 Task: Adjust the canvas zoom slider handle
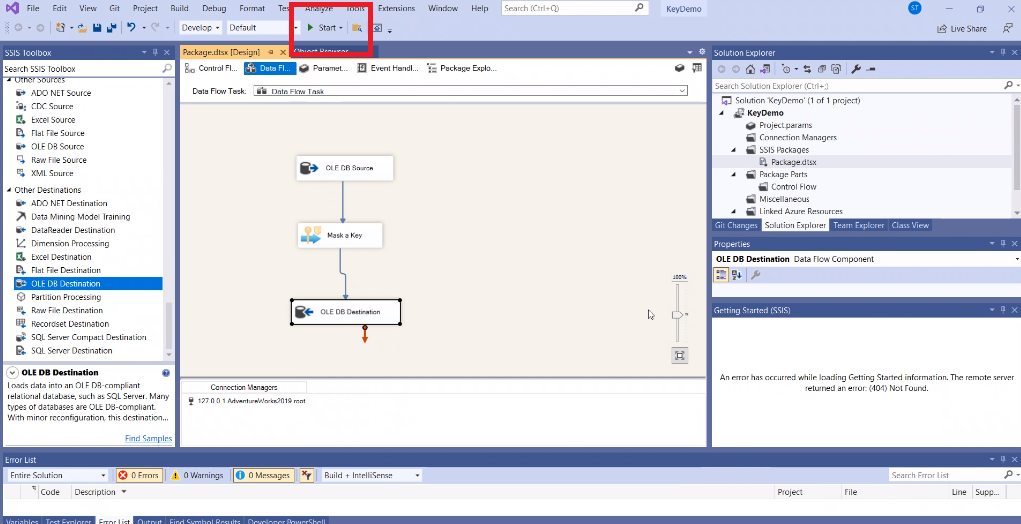677,315
